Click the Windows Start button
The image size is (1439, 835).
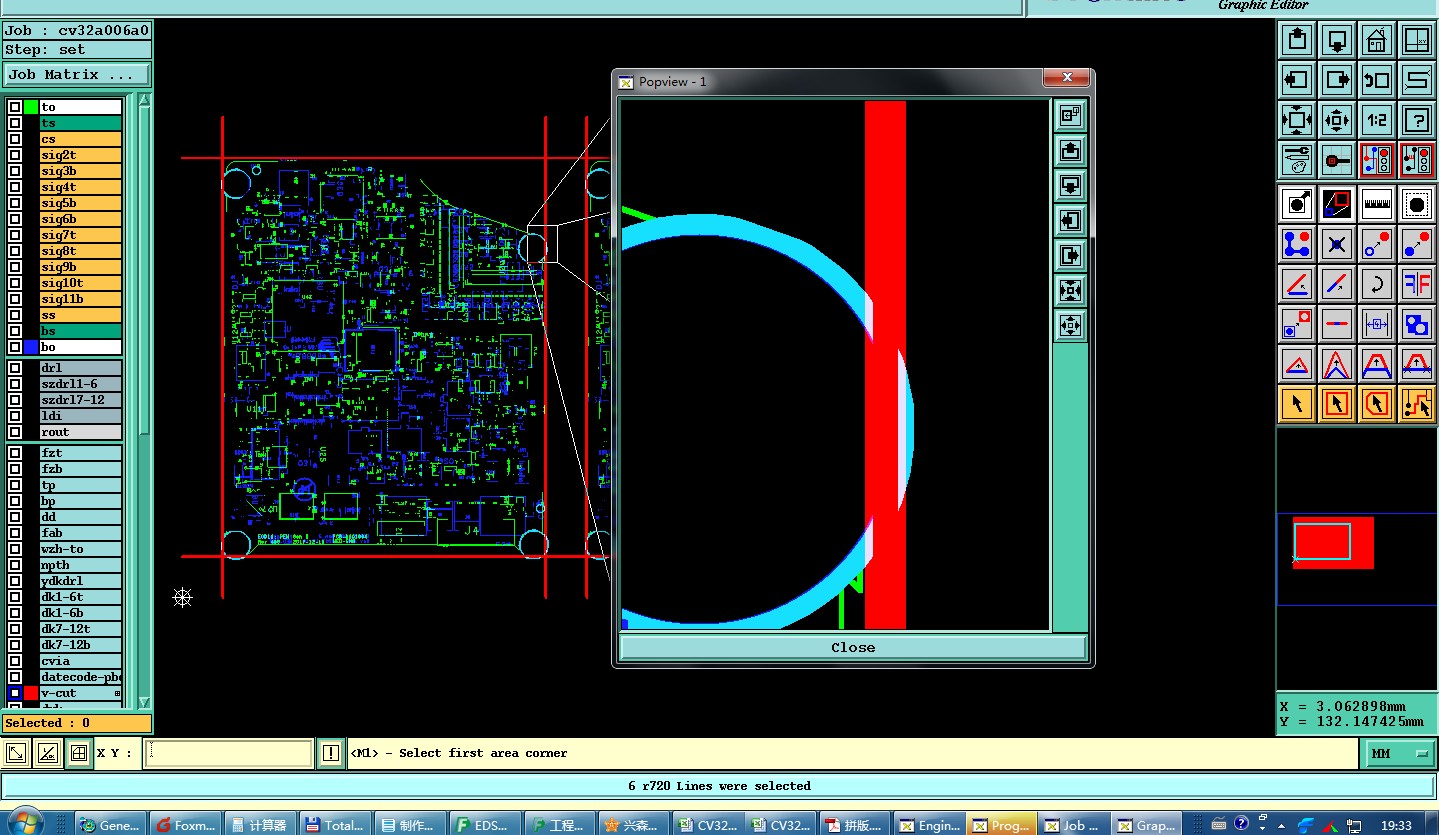25,823
